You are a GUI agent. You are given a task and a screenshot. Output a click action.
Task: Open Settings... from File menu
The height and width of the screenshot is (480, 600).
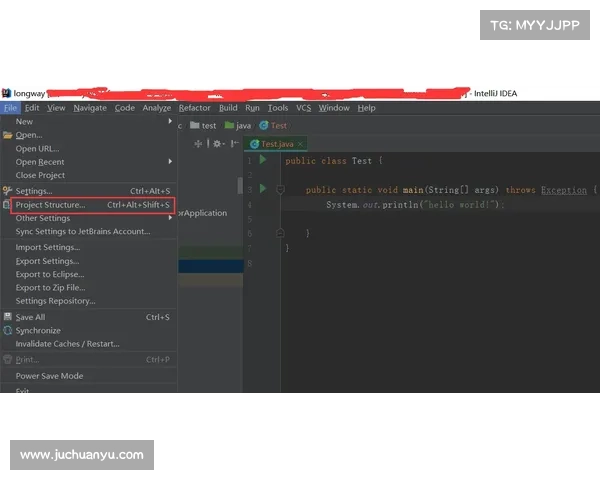tap(88, 191)
